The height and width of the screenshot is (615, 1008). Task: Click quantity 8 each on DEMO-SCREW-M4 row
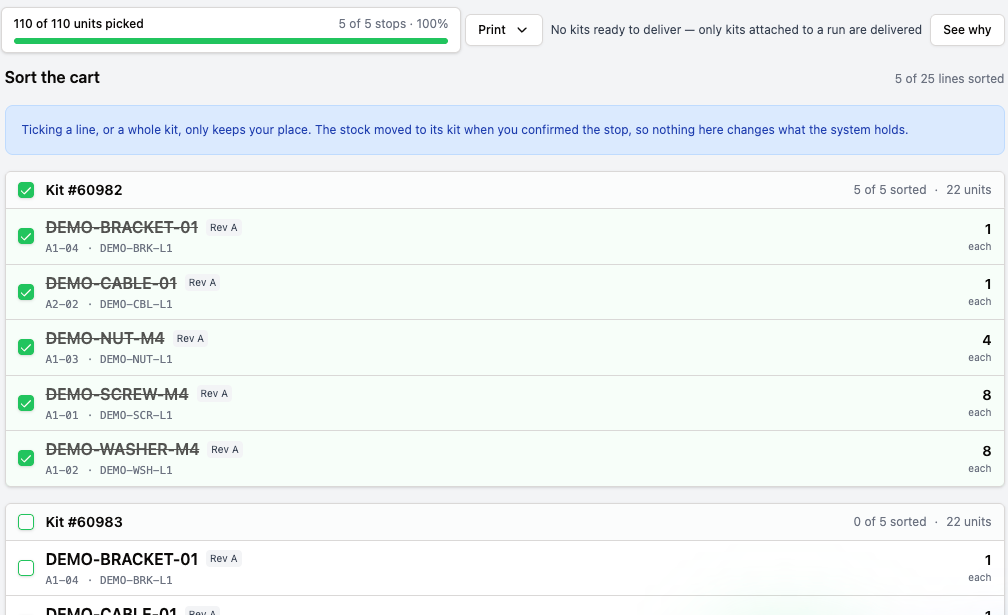(980, 403)
